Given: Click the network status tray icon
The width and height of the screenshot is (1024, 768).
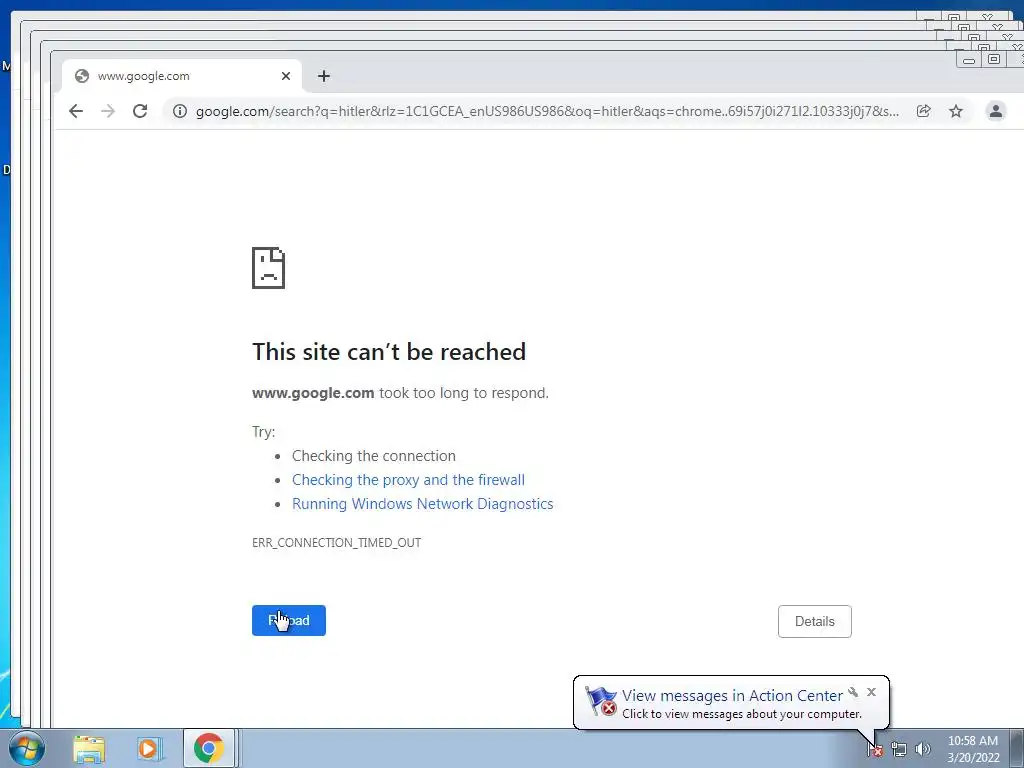Looking at the screenshot, I should click(899, 749).
